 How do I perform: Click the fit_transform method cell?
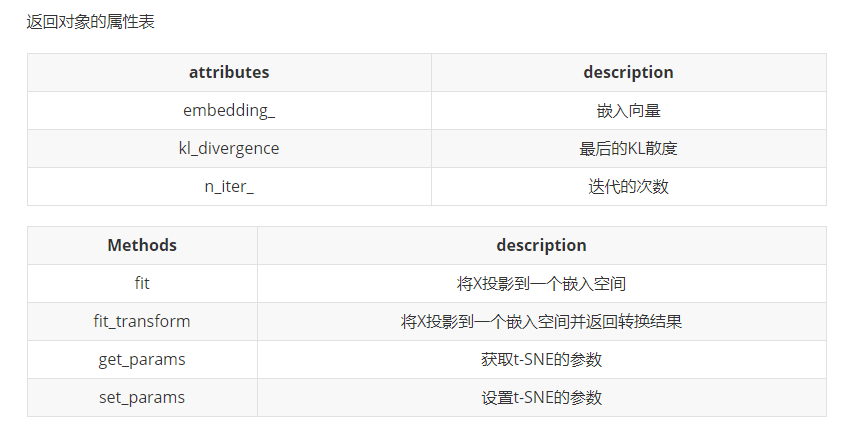(142, 322)
